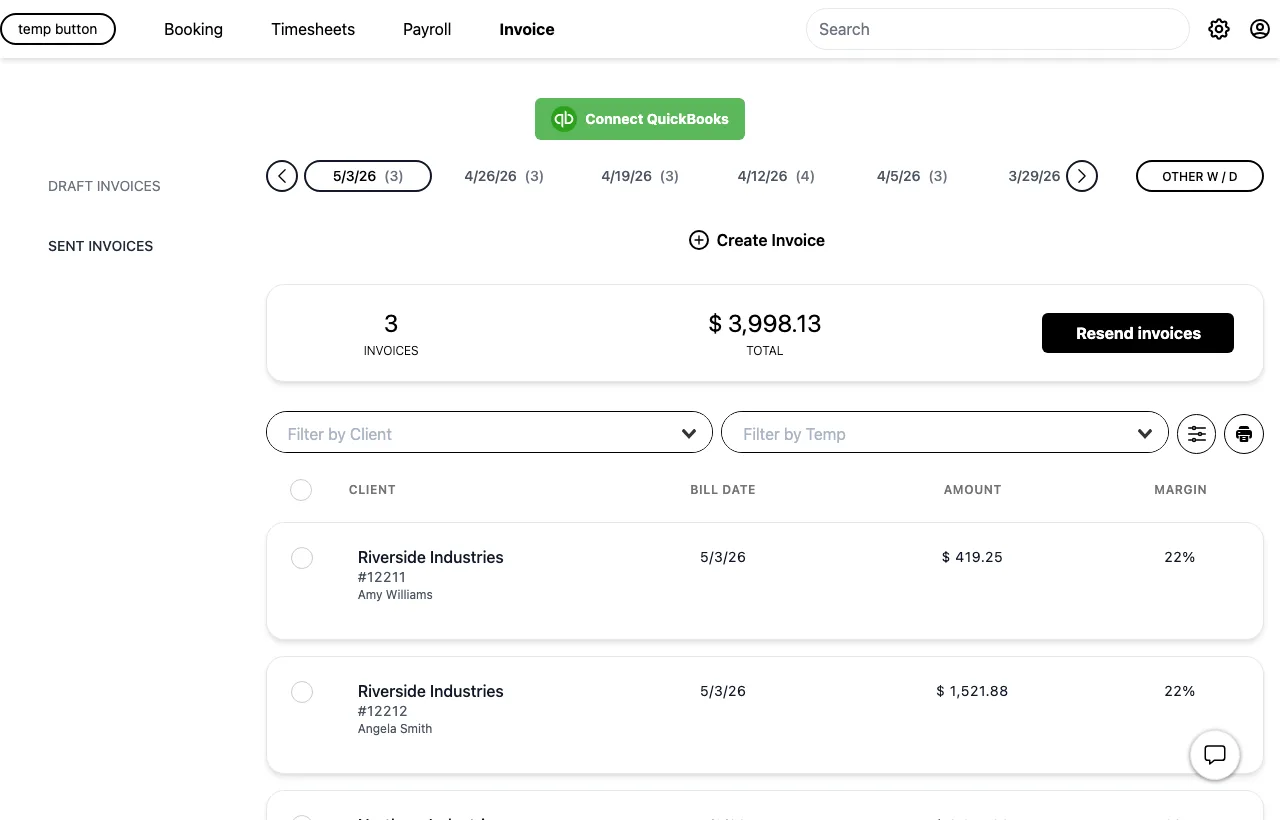Screen dimensions: 1280x820
Task: Click the next week arrow icon
Action: pyautogui.click(x=1082, y=176)
